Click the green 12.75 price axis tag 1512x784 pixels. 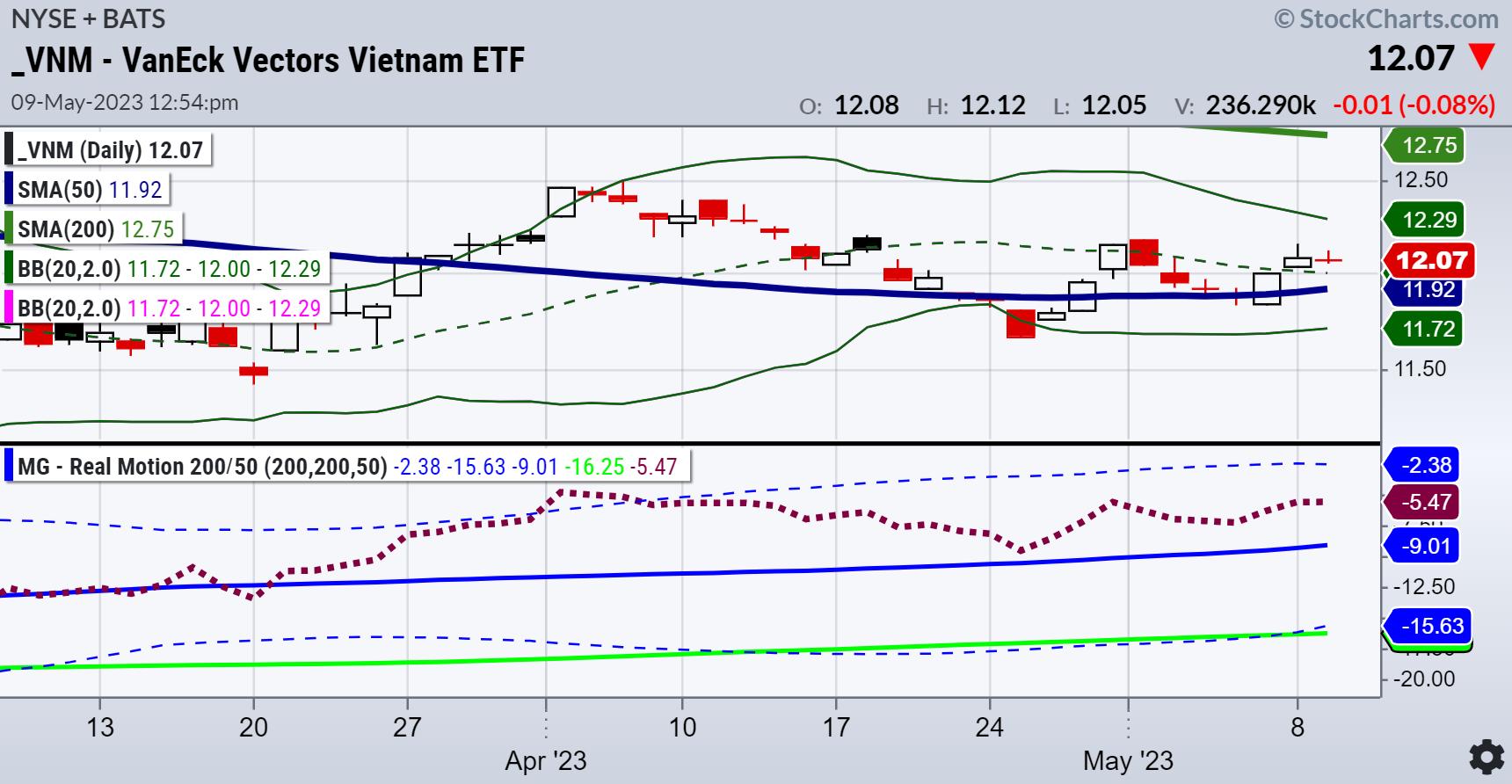(x=1424, y=145)
